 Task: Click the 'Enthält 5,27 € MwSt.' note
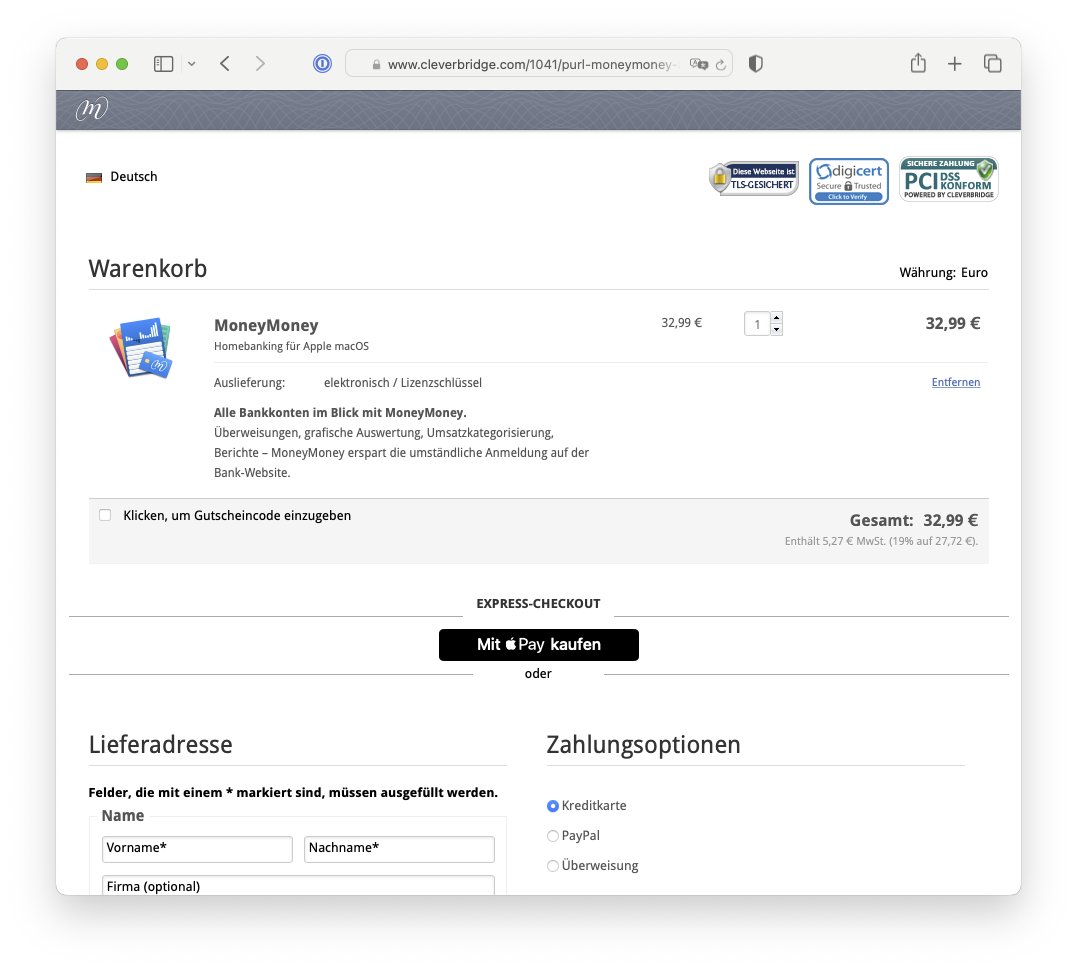(881, 541)
